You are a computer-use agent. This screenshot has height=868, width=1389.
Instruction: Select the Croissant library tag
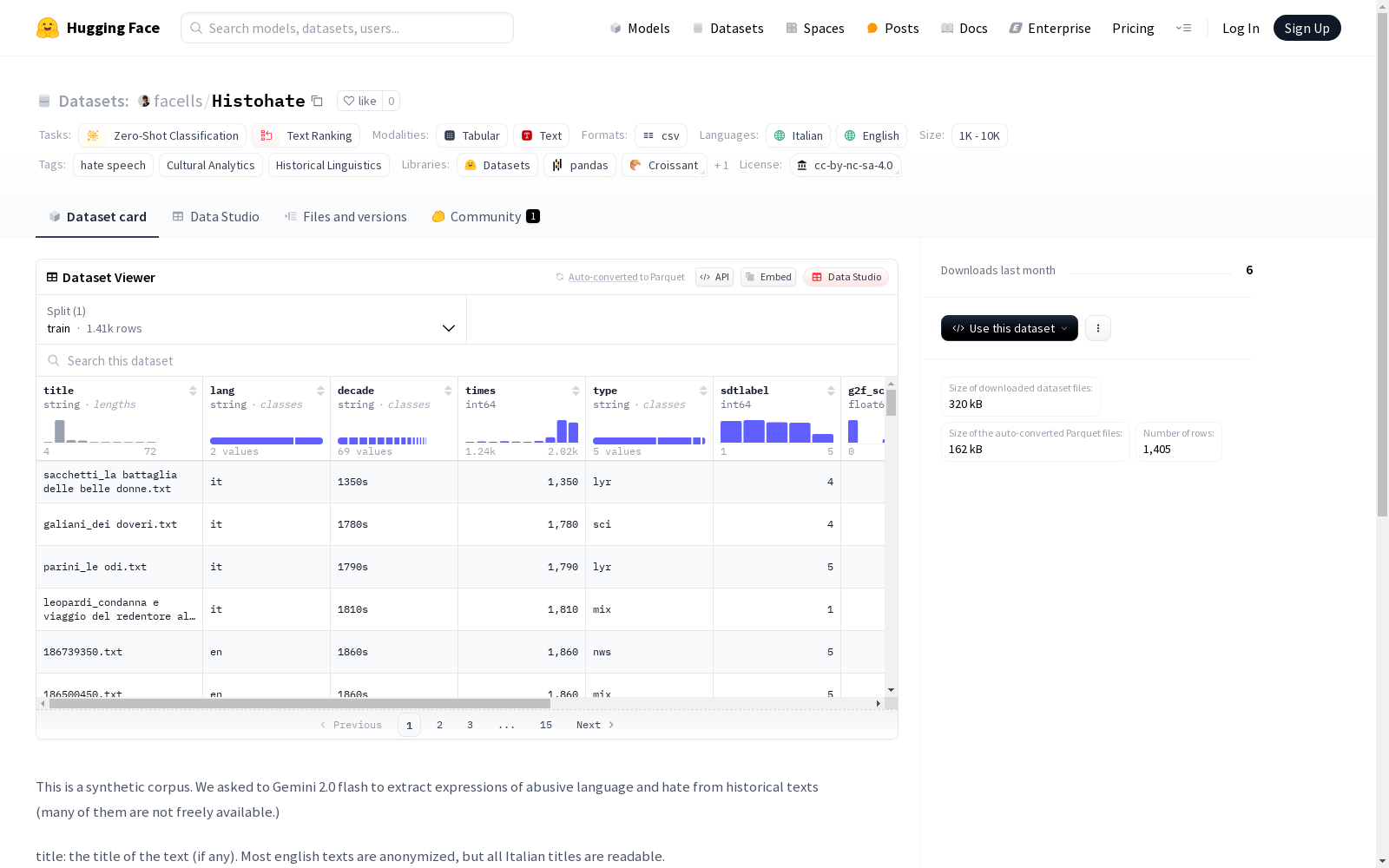[x=664, y=165]
